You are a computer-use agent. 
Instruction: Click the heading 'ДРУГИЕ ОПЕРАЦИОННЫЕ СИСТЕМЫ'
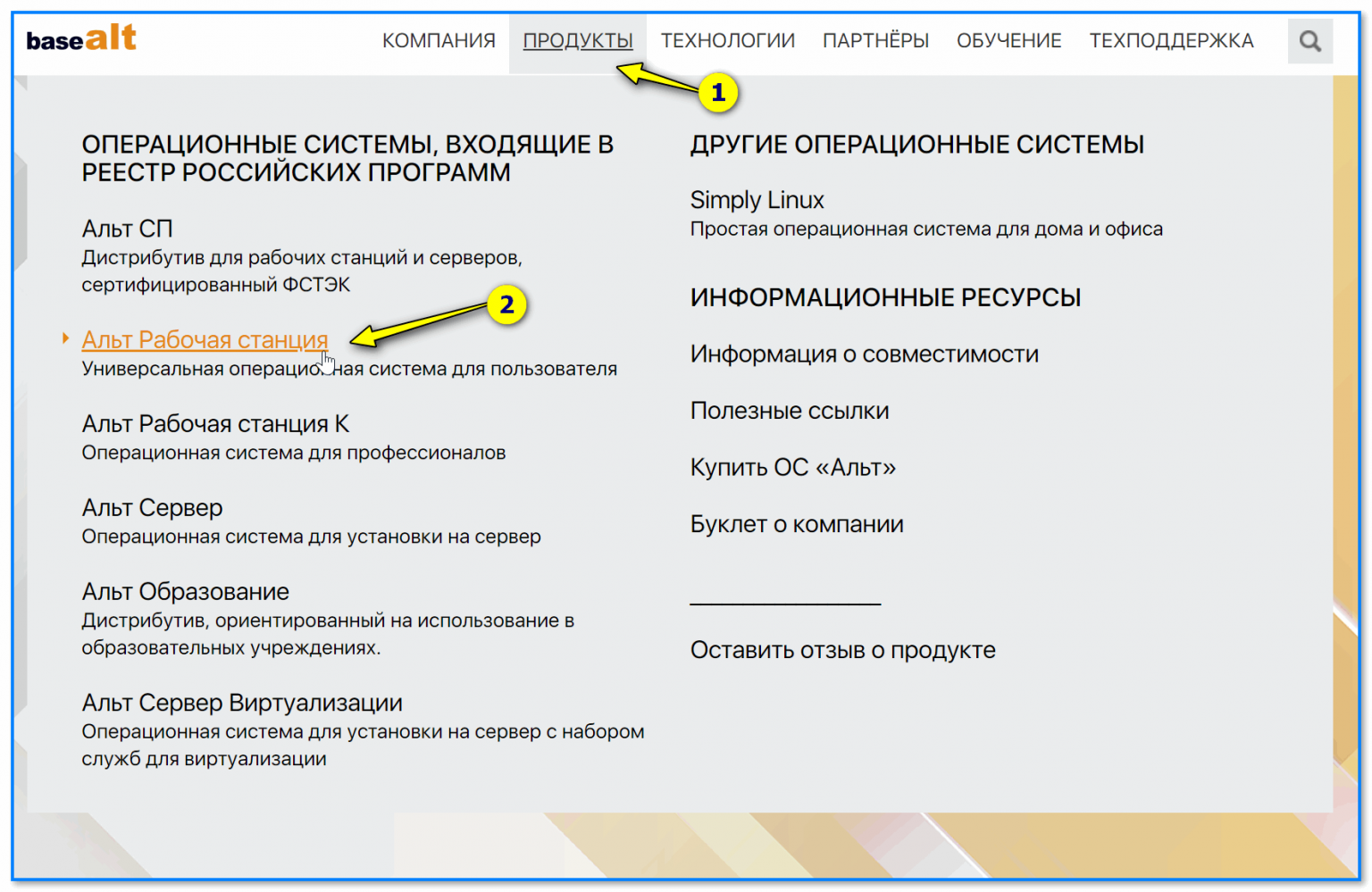point(916,145)
